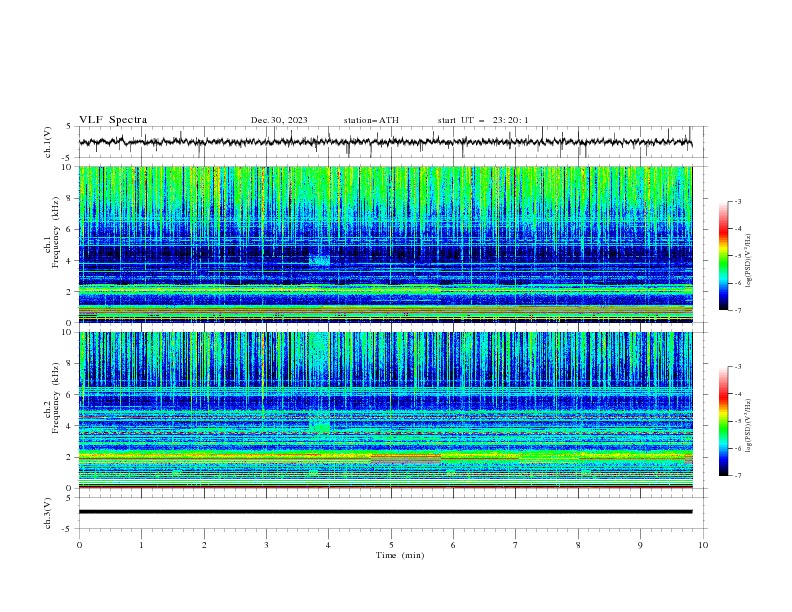Click the "6" kHz tick of ch.1 spectrogram
The image size is (792, 612).
tap(70, 229)
